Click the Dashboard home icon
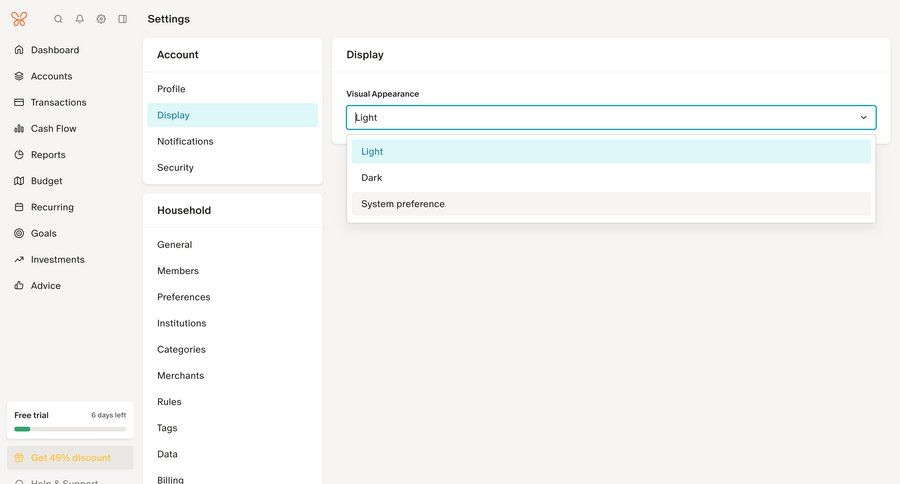Viewport: 900px width, 484px height. click(19, 50)
